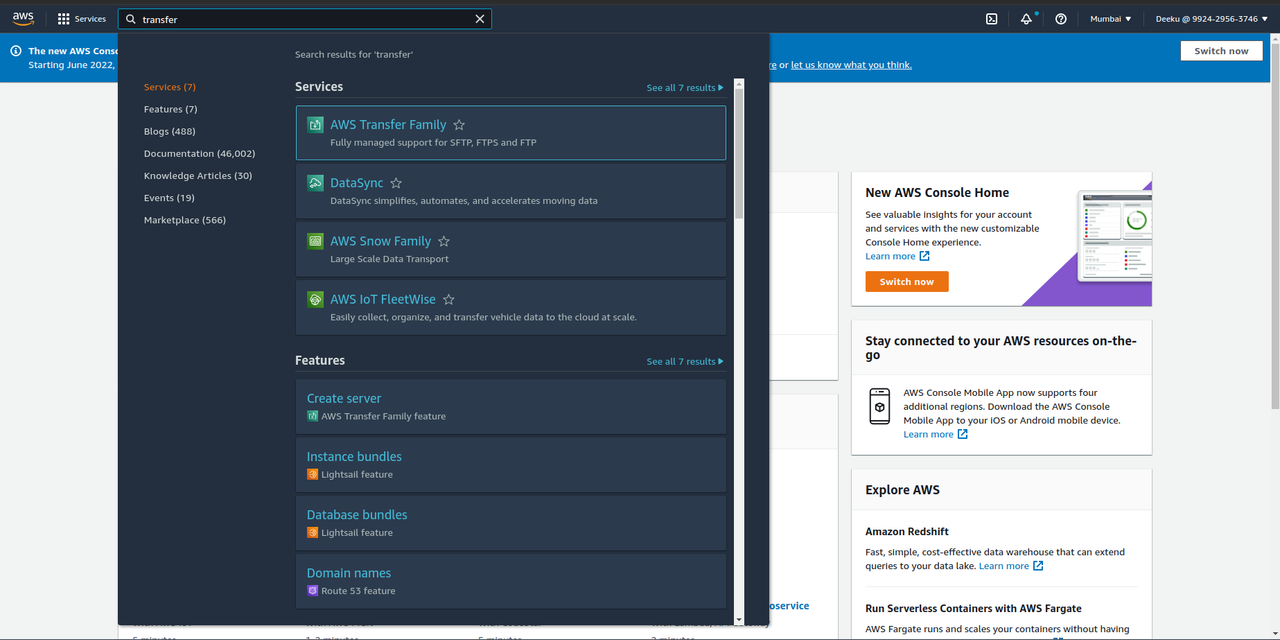The image size is (1280, 640).
Task: Open the help question mark icon
Action: pos(1061,19)
